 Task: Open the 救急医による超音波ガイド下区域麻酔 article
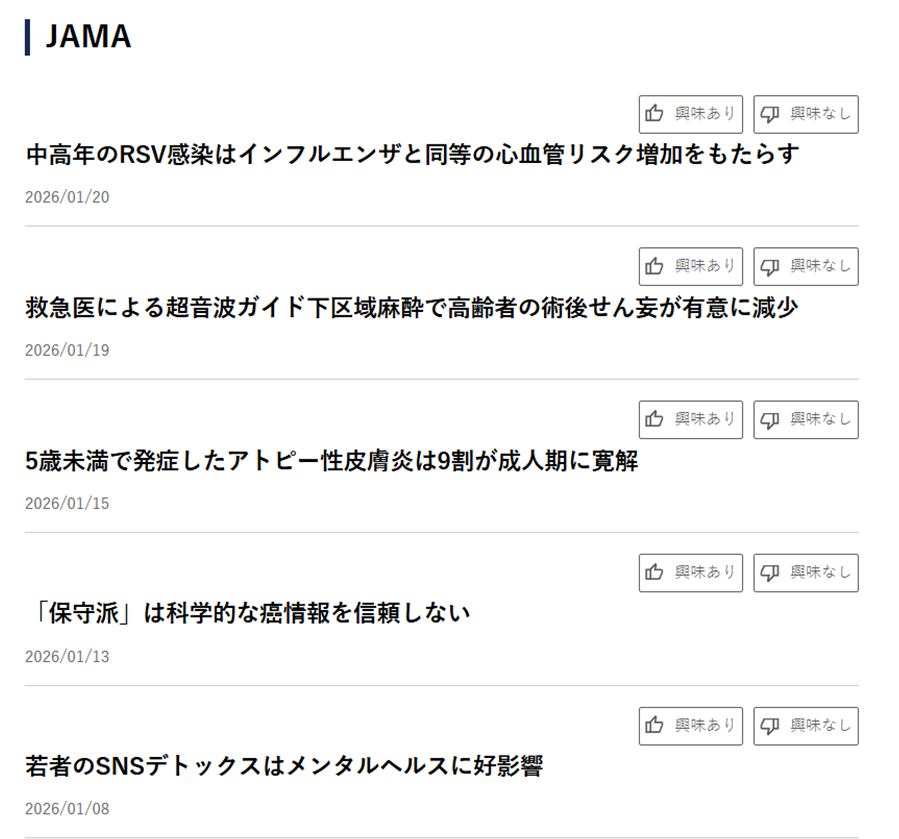pyautogui.click(x=411, y=308)
